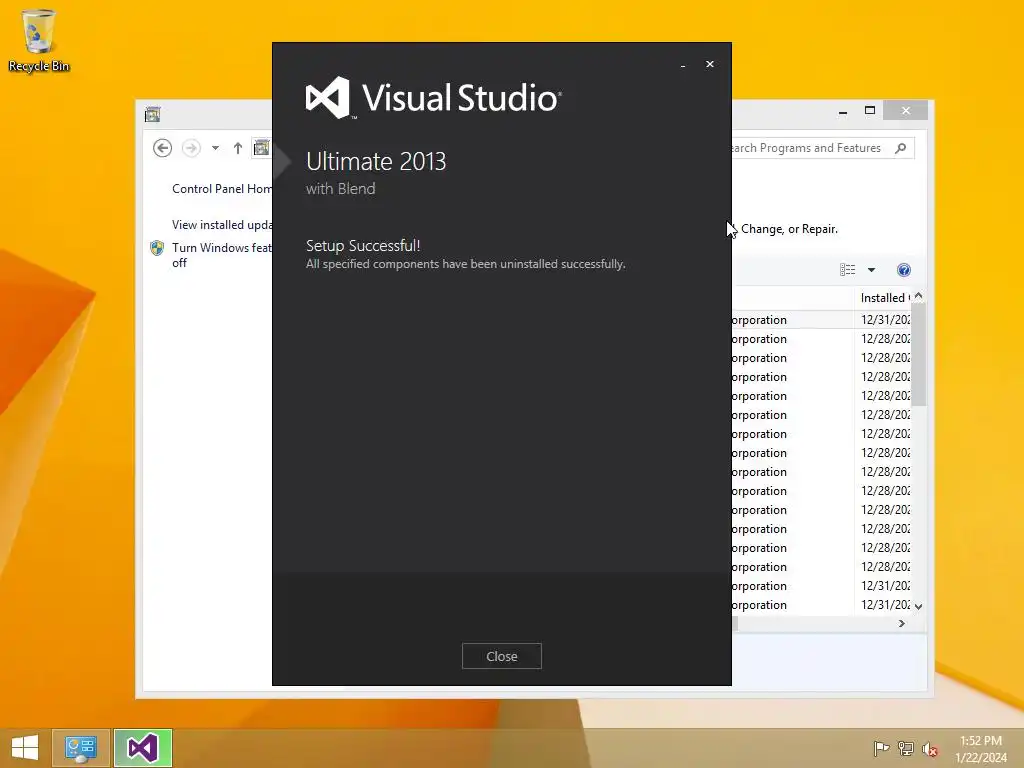Open Action Center flag icon in tray
This screenshot has height=768, width=1024.
[881, 748]
